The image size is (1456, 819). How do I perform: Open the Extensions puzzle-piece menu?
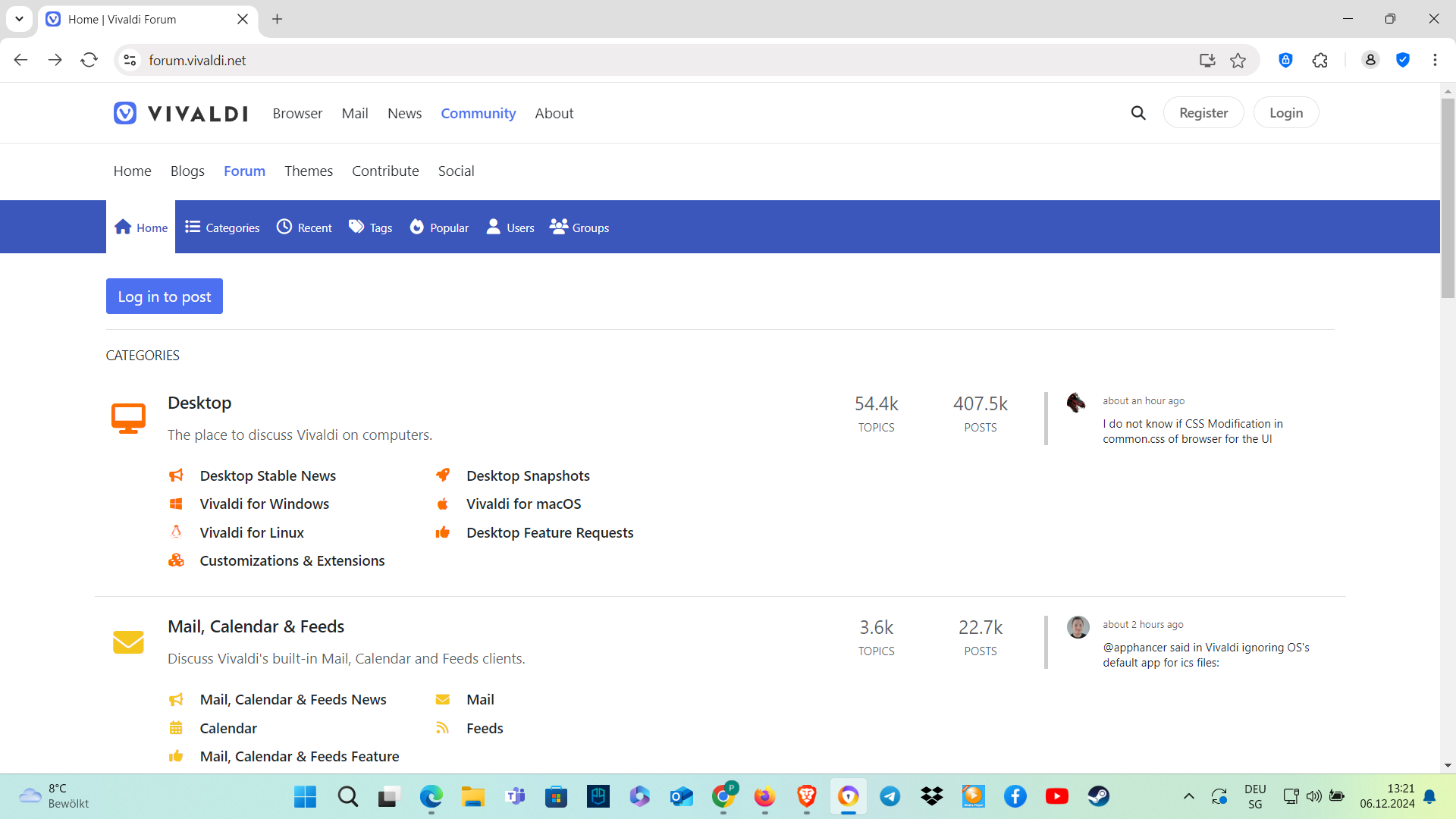pos(1320,60)
